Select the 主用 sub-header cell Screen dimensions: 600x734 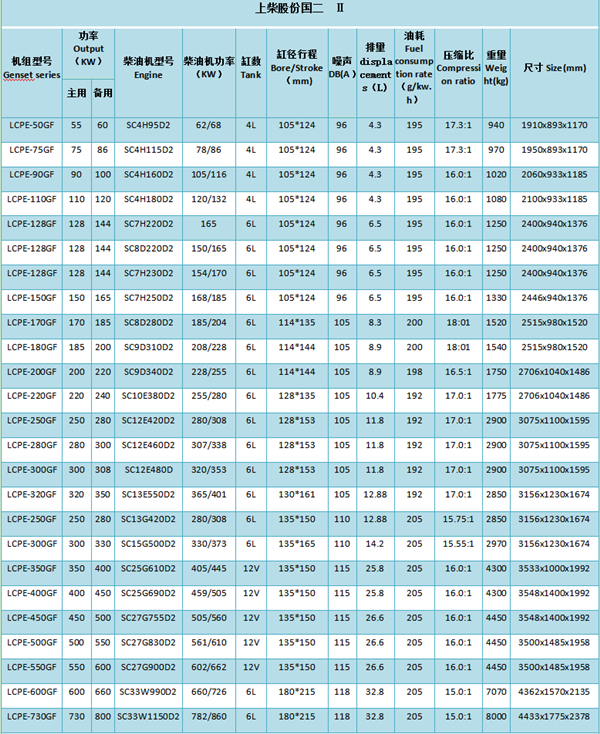point(77,94)
